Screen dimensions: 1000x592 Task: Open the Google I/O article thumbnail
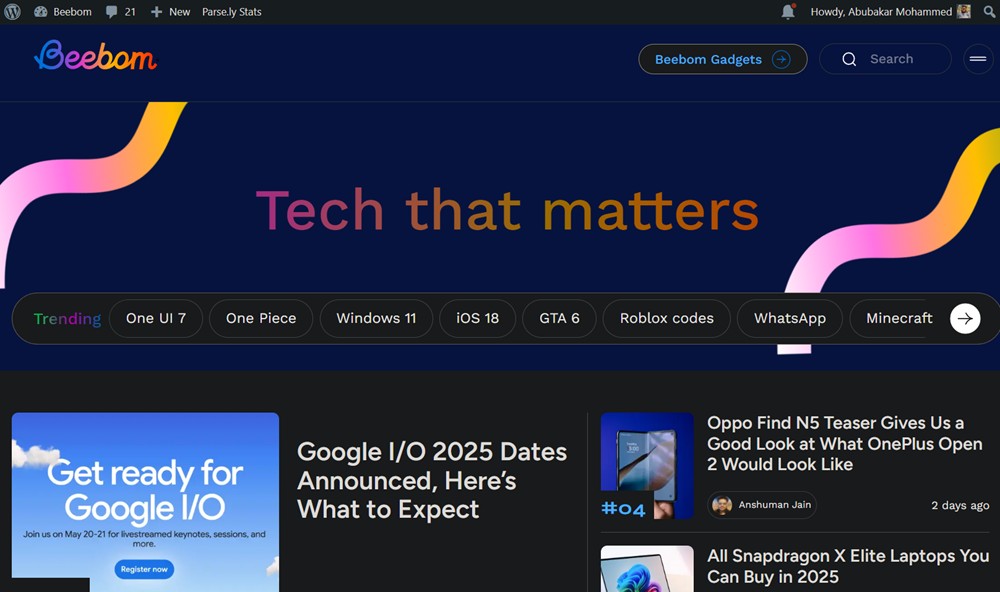145,502
